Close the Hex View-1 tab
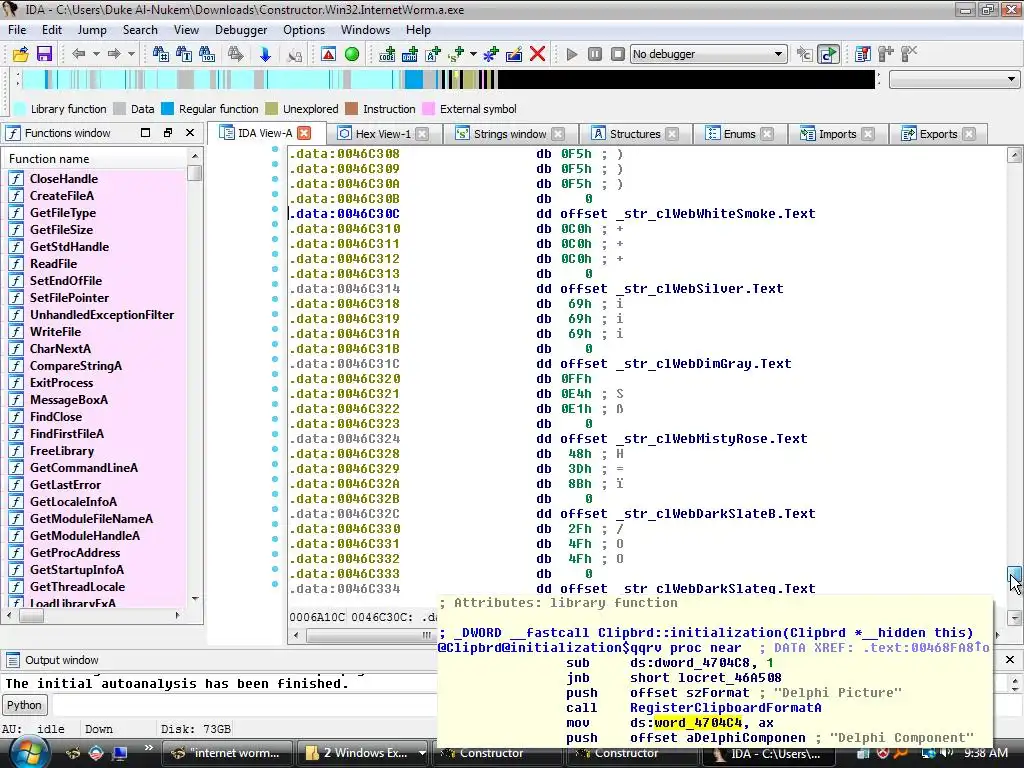The width and height of the screenshot is (1024, 768). (x=423, y=134)
